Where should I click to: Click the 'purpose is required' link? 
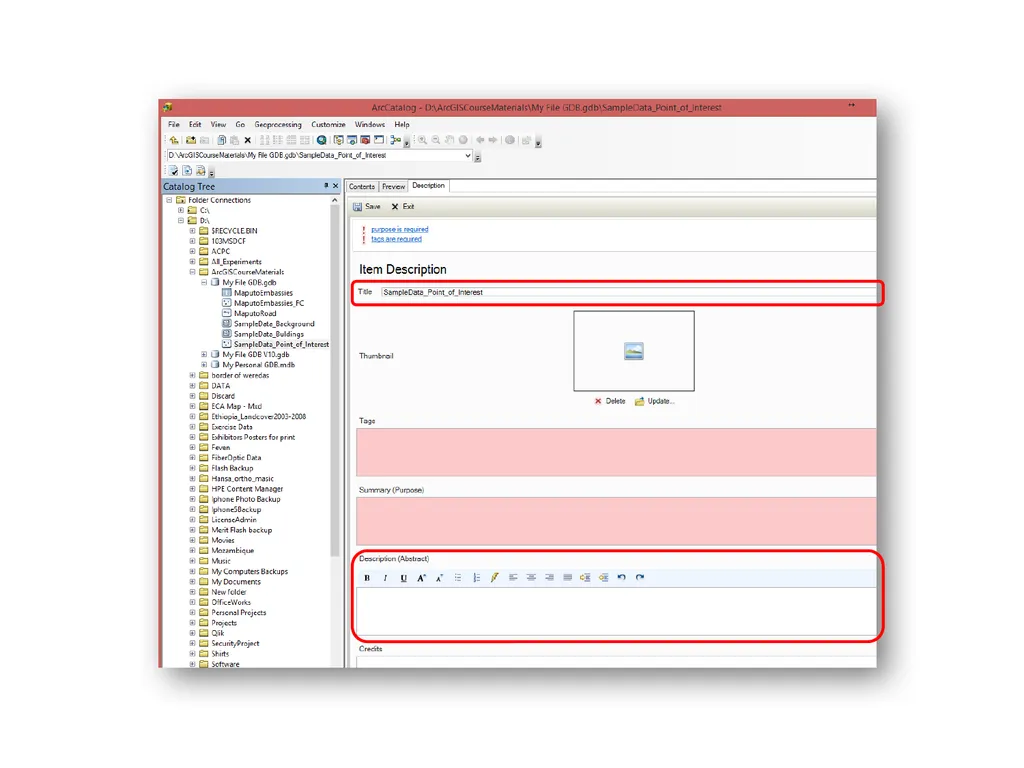(400, 229)
